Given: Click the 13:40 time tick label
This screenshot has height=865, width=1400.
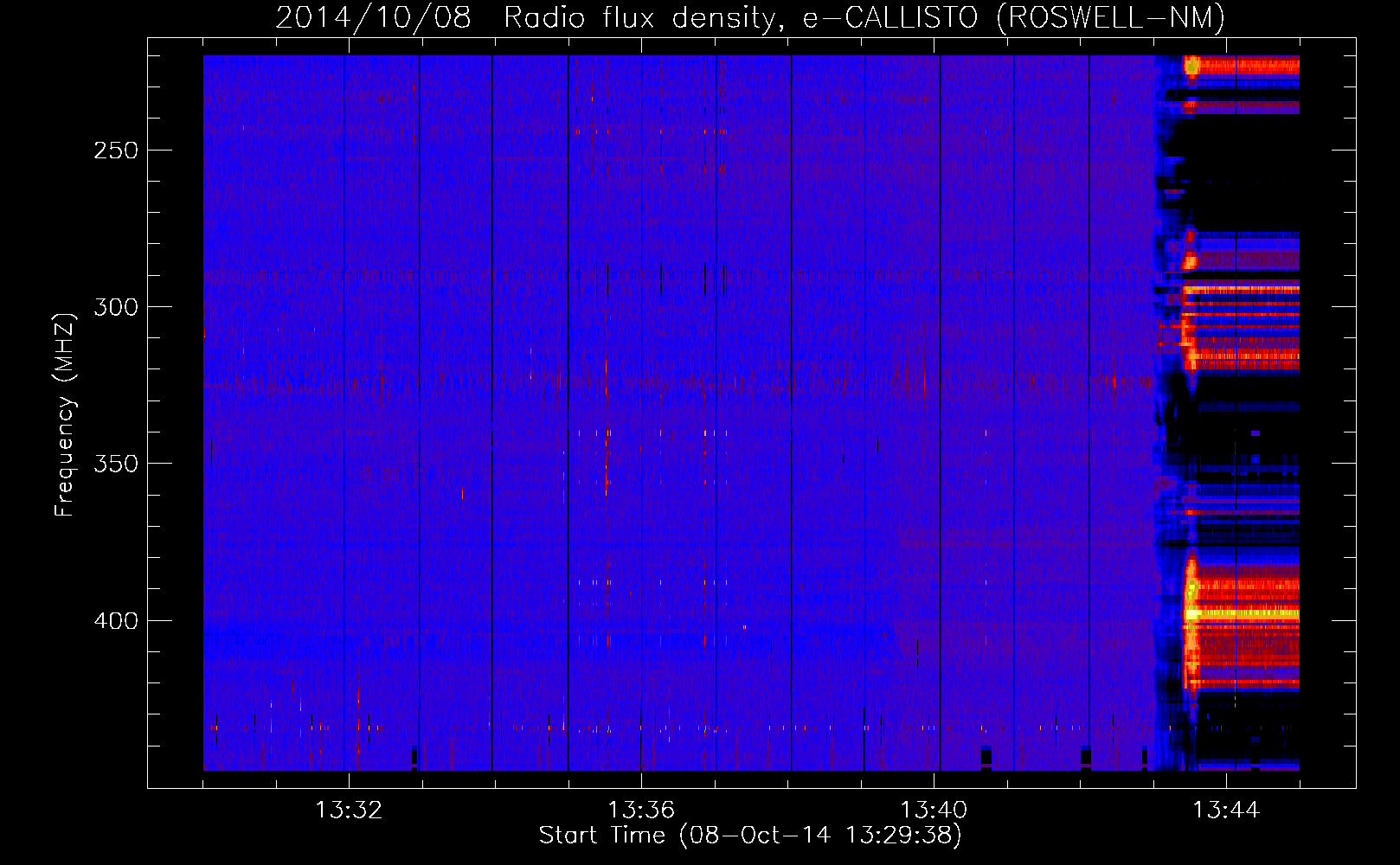Looking at the screenshot, I should click(934, 811).
